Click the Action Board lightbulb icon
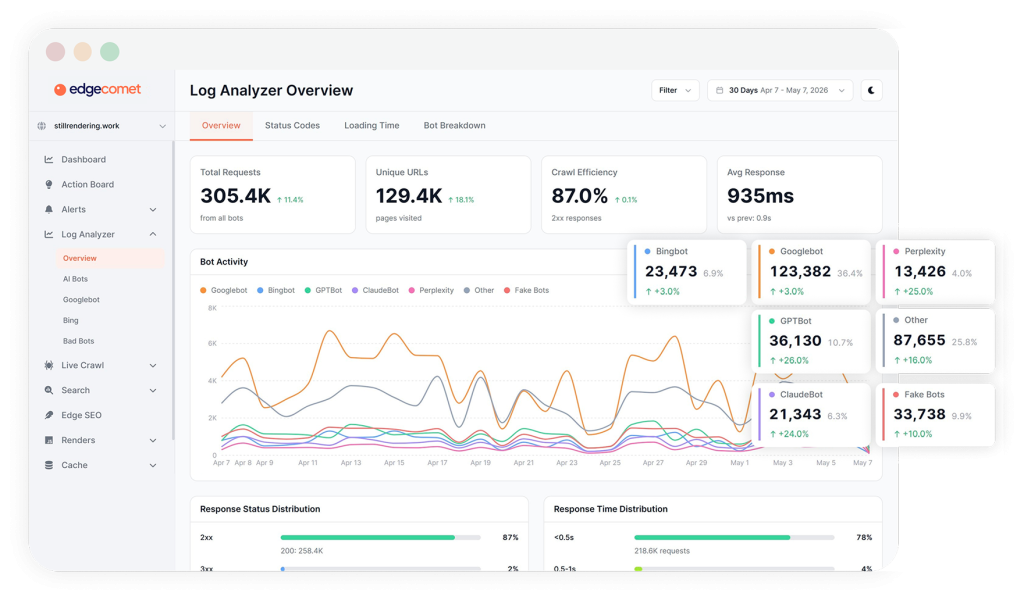 pos(49,185)
